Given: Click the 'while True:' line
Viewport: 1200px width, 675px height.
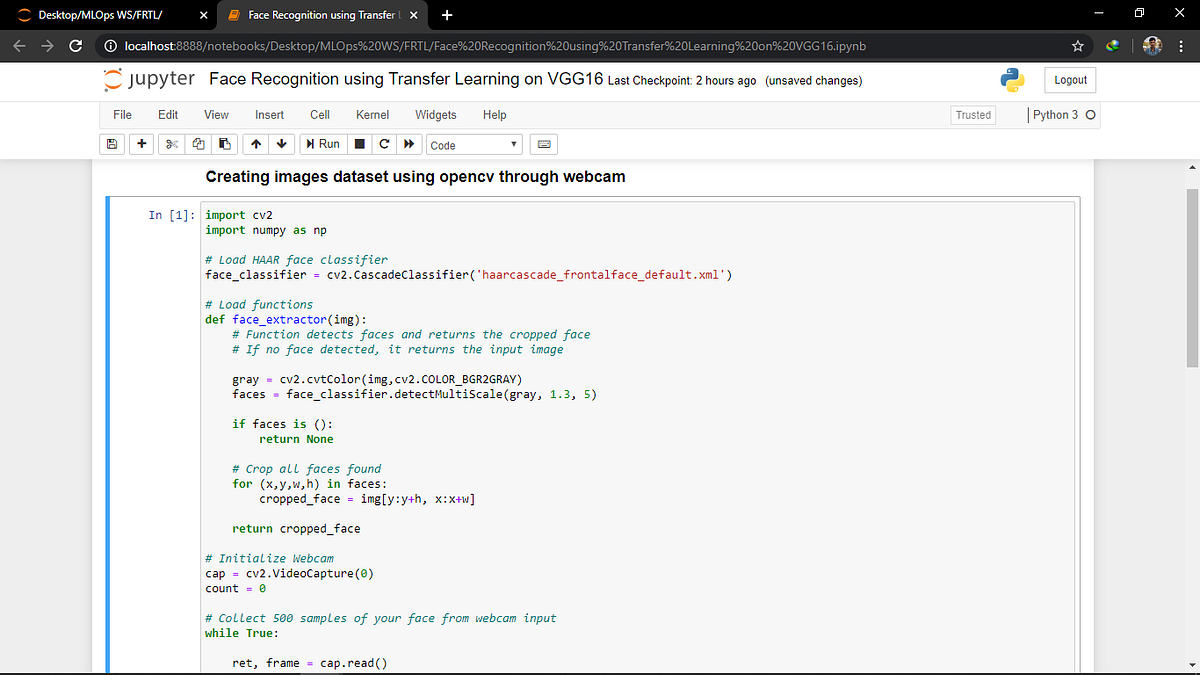Looking at the screenshot, I should coord(242,633).
